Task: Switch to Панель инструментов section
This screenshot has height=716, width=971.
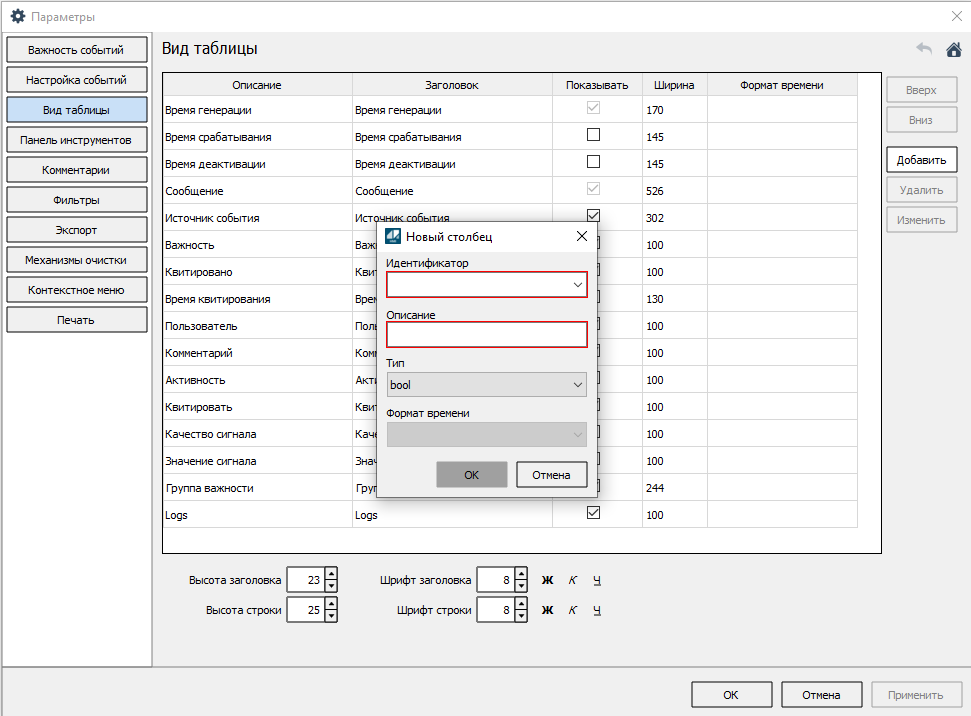Action: (77, 140)
